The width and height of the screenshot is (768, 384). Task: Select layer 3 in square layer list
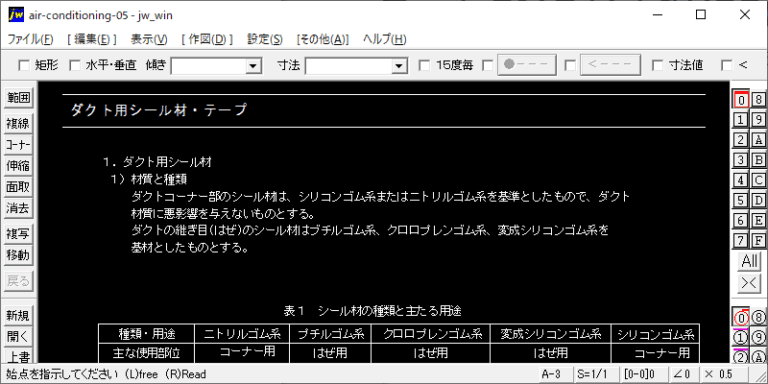[x=741, y=160]
